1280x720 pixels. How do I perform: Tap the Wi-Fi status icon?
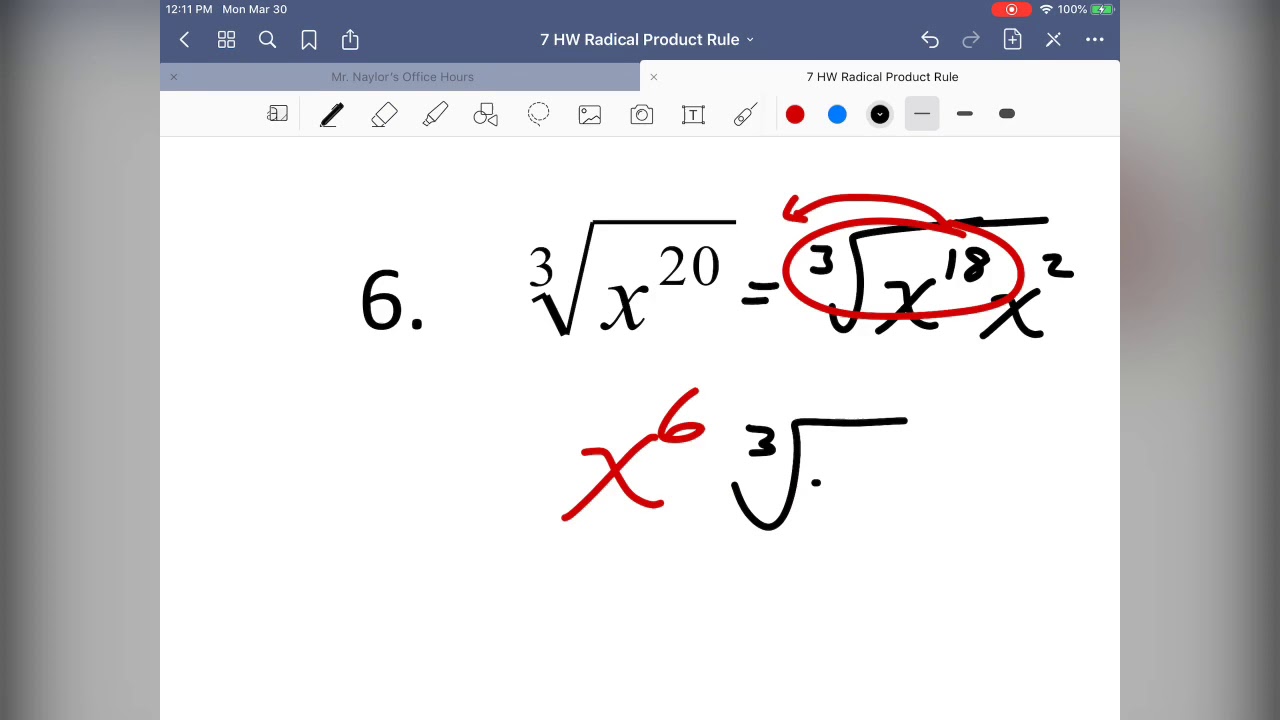tap(1046, 9)
